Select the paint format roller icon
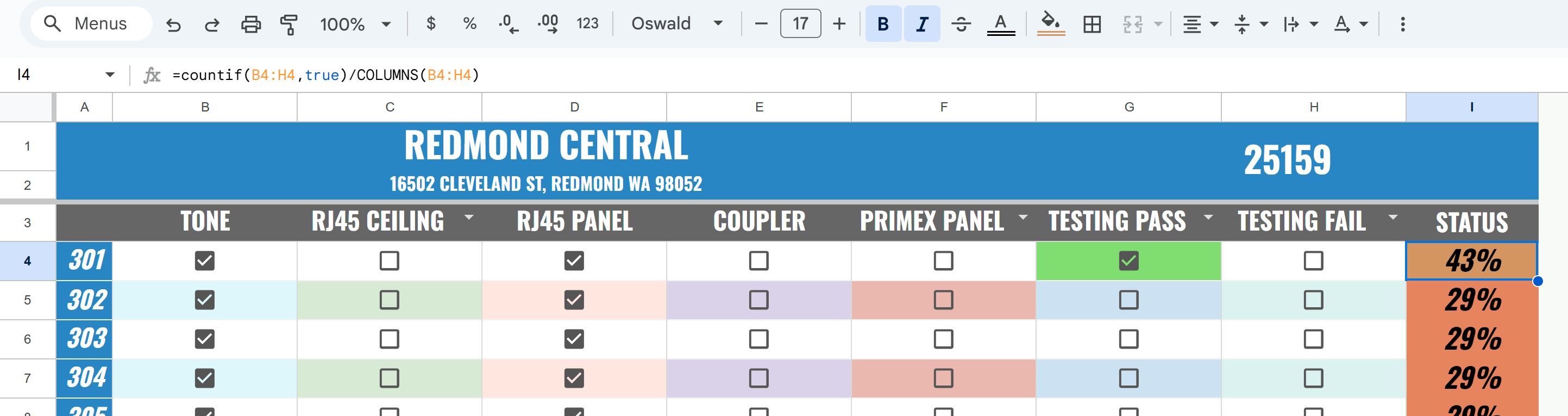The width and height of the screenshot is (1568, 416). [289, 24]
